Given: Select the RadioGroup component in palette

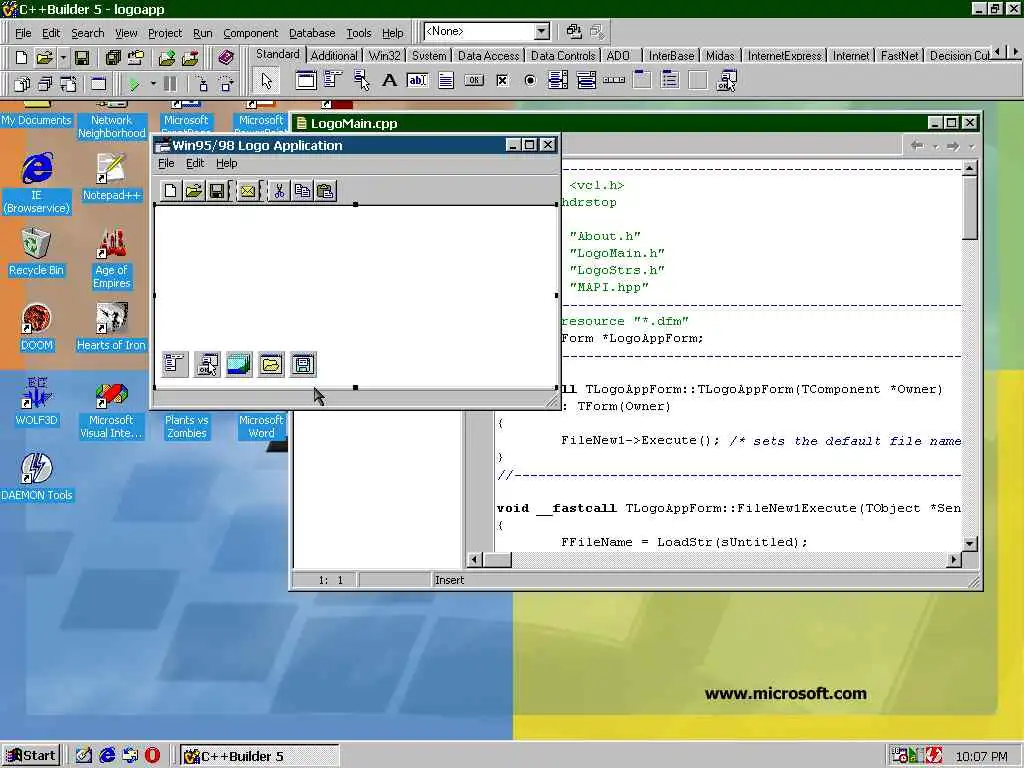Looking at the screenshot, I should click(671, 80).
